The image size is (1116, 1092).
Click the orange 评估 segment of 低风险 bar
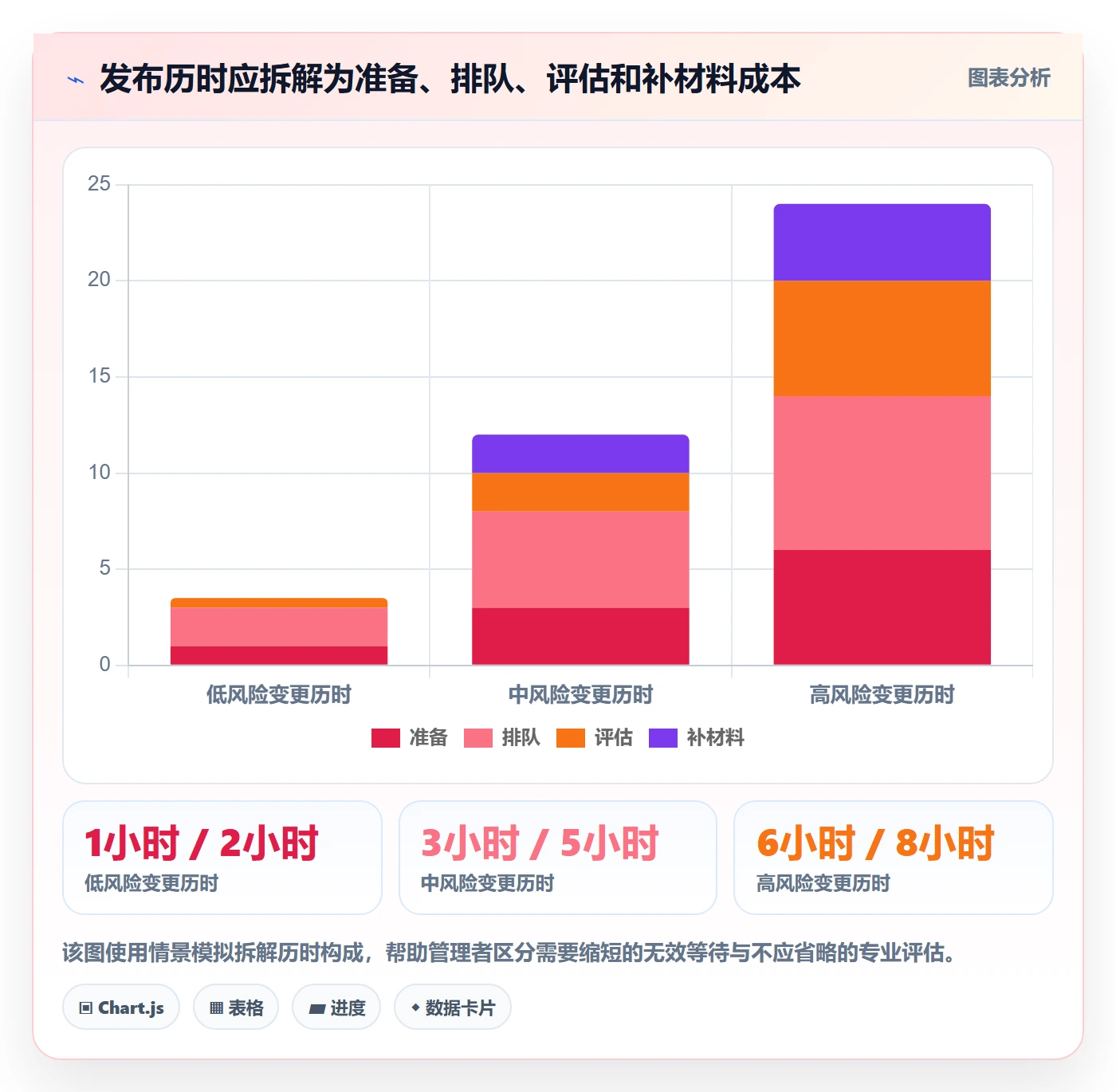tap(279, 603)
